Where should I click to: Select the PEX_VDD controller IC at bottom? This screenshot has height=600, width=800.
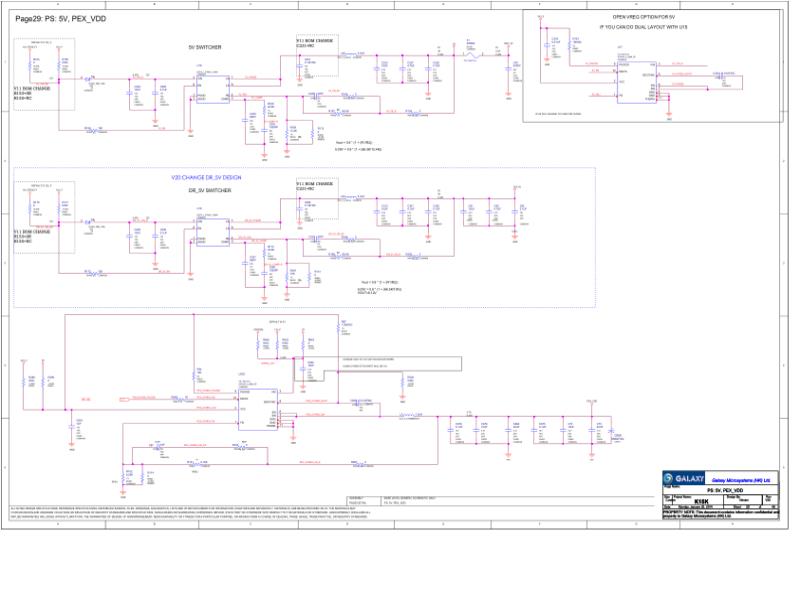[258, 409]
